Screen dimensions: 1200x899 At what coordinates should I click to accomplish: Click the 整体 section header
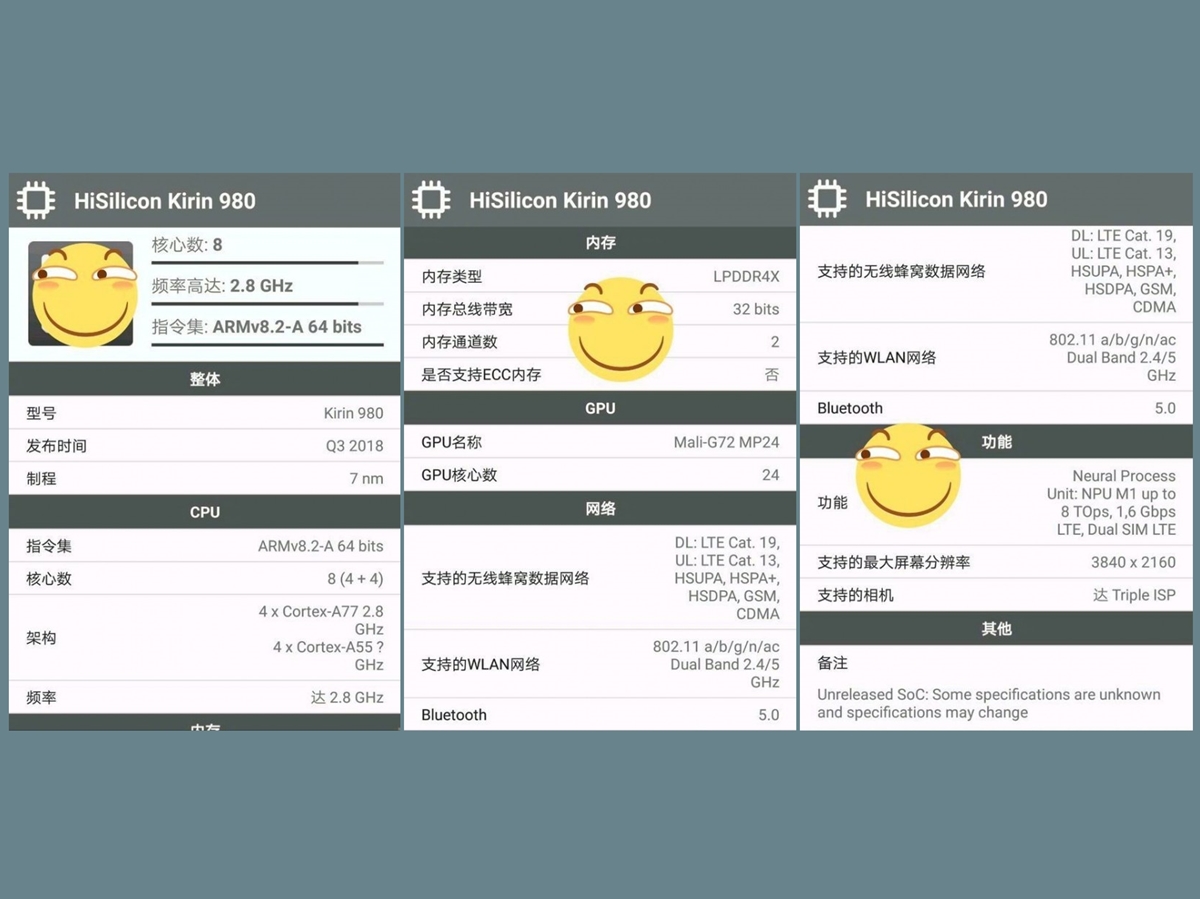[205, 380]
